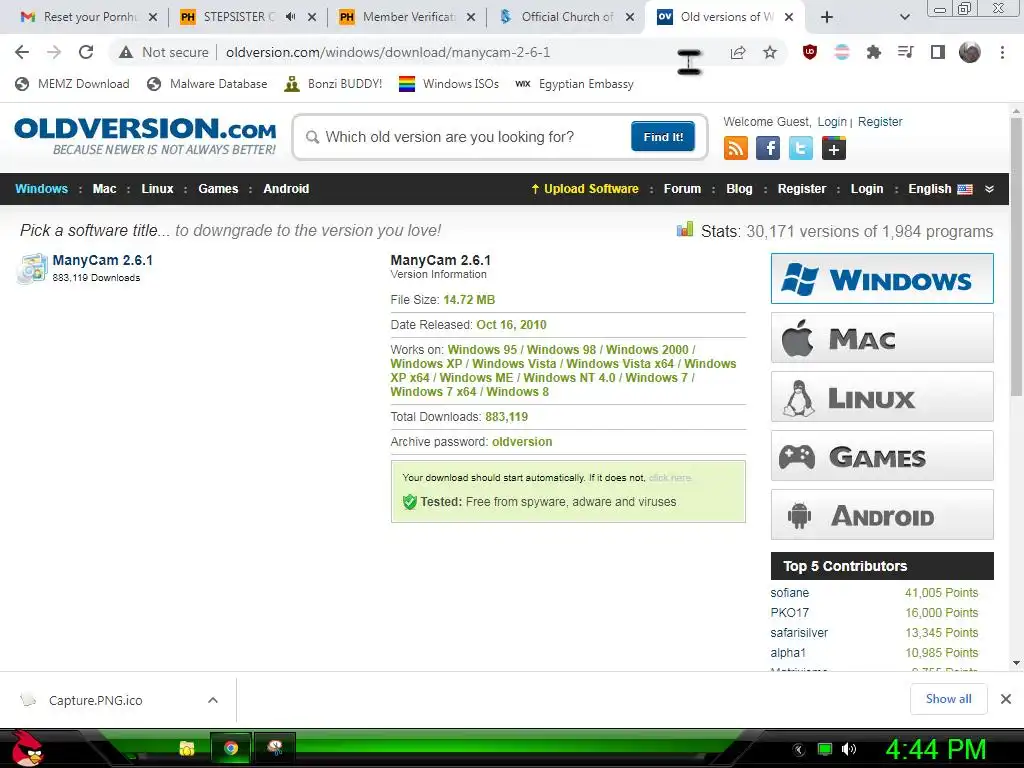
Task: Close the downloads bar
Action: [1006, 699]
